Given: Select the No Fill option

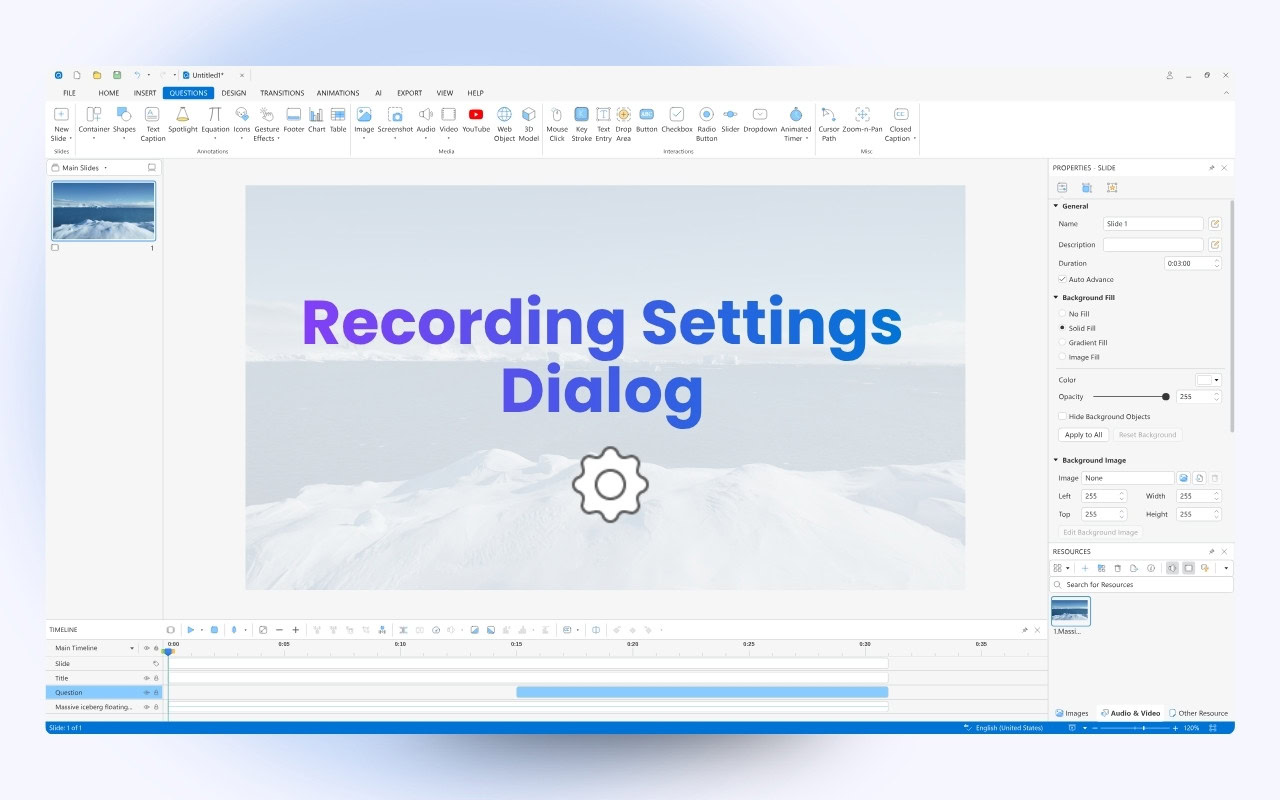Looking at the screenshot, I should [x=1062, y=314].
